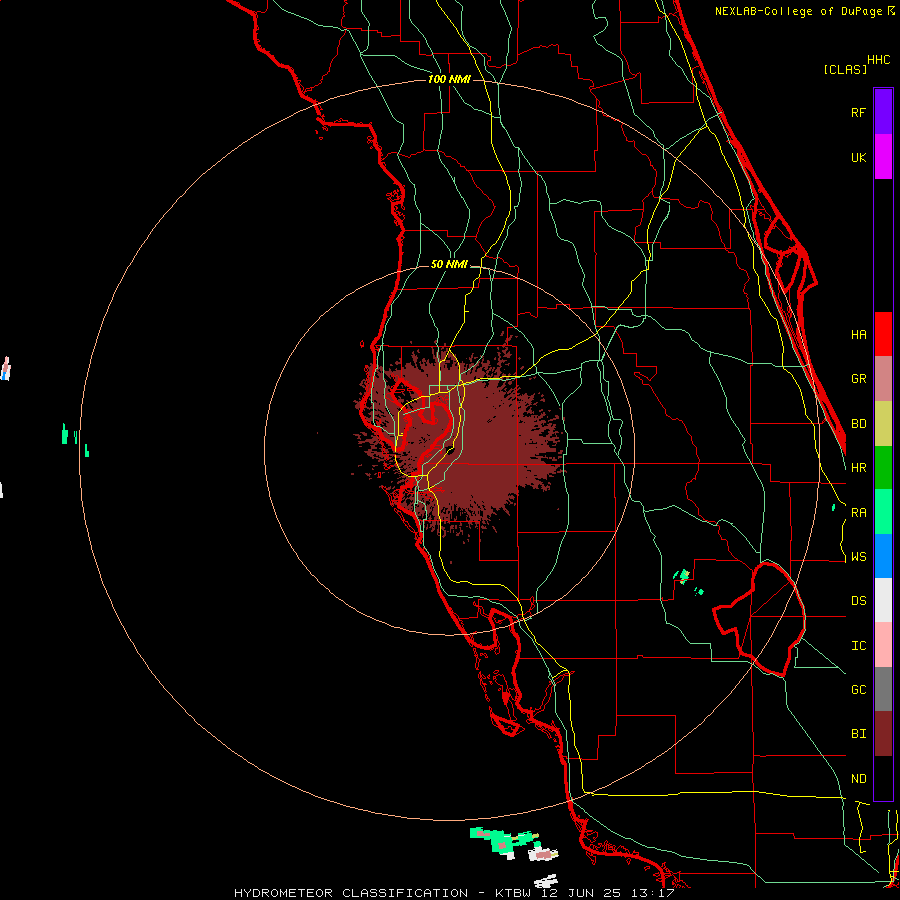
Task: Click the magenta UK legend swatch
Action: [883, 157]
